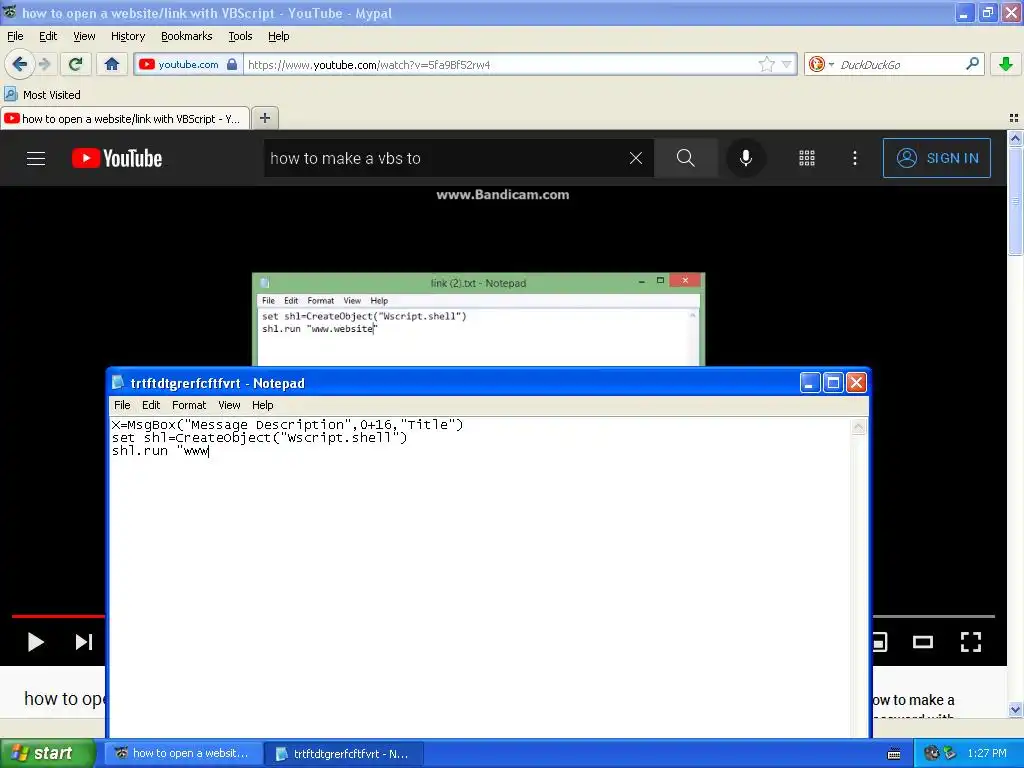Open Notepad's Edit menu
Viewport: 1024px width, 768px height.
[151, 405]
